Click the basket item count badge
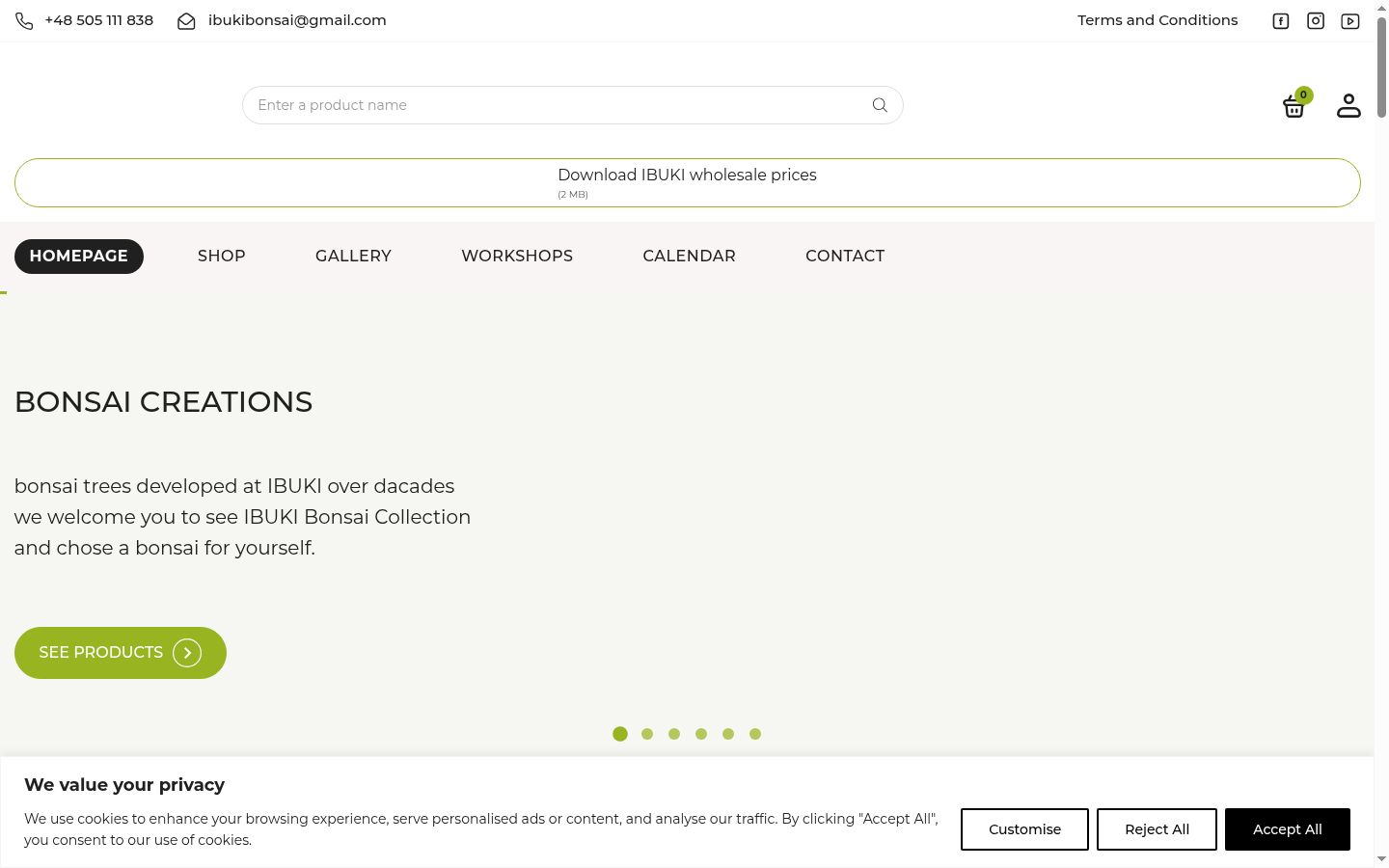 [1303, 95]
